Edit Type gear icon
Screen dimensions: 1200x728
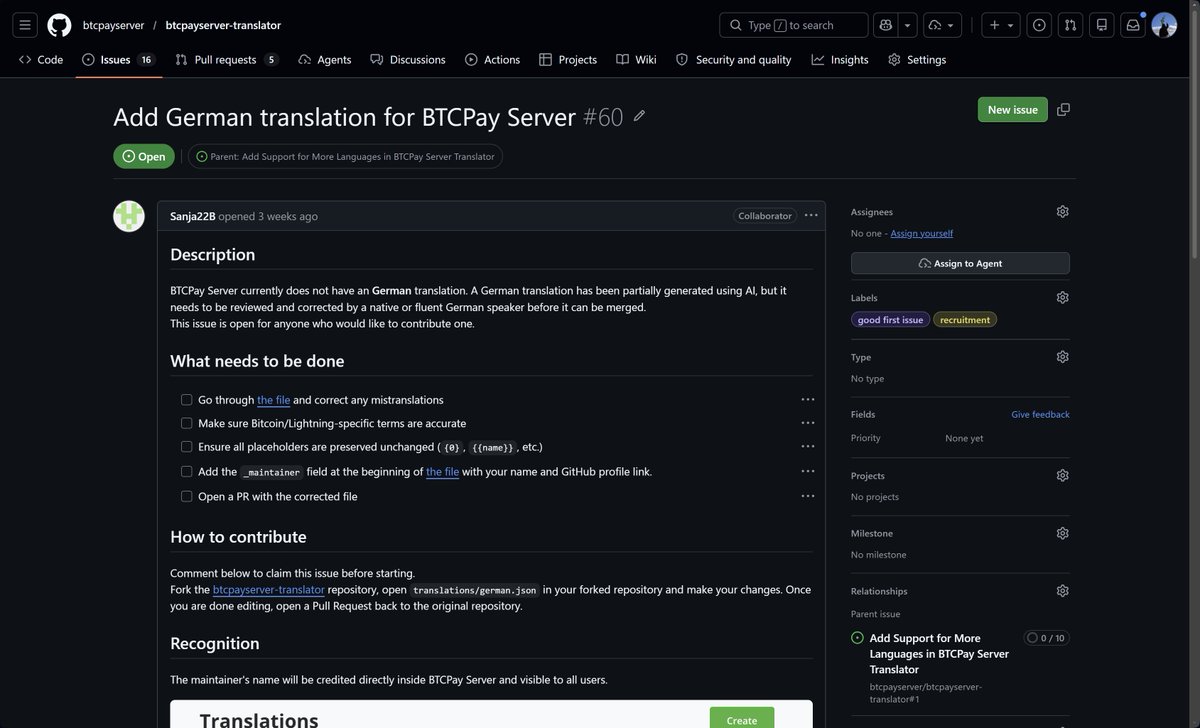(x=1062, y=356)
